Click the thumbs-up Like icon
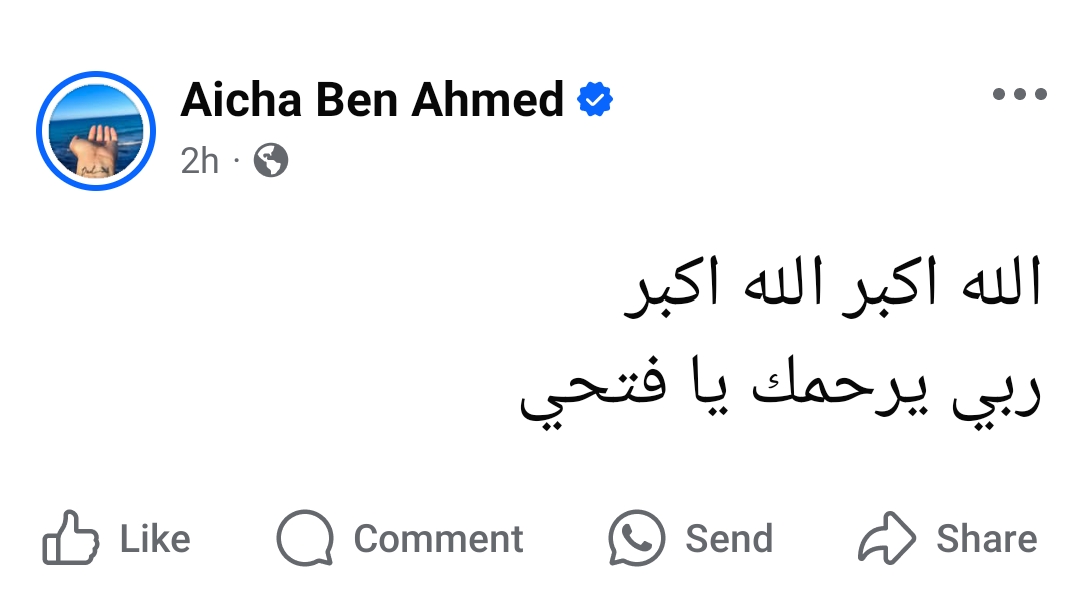 [70, 538]
